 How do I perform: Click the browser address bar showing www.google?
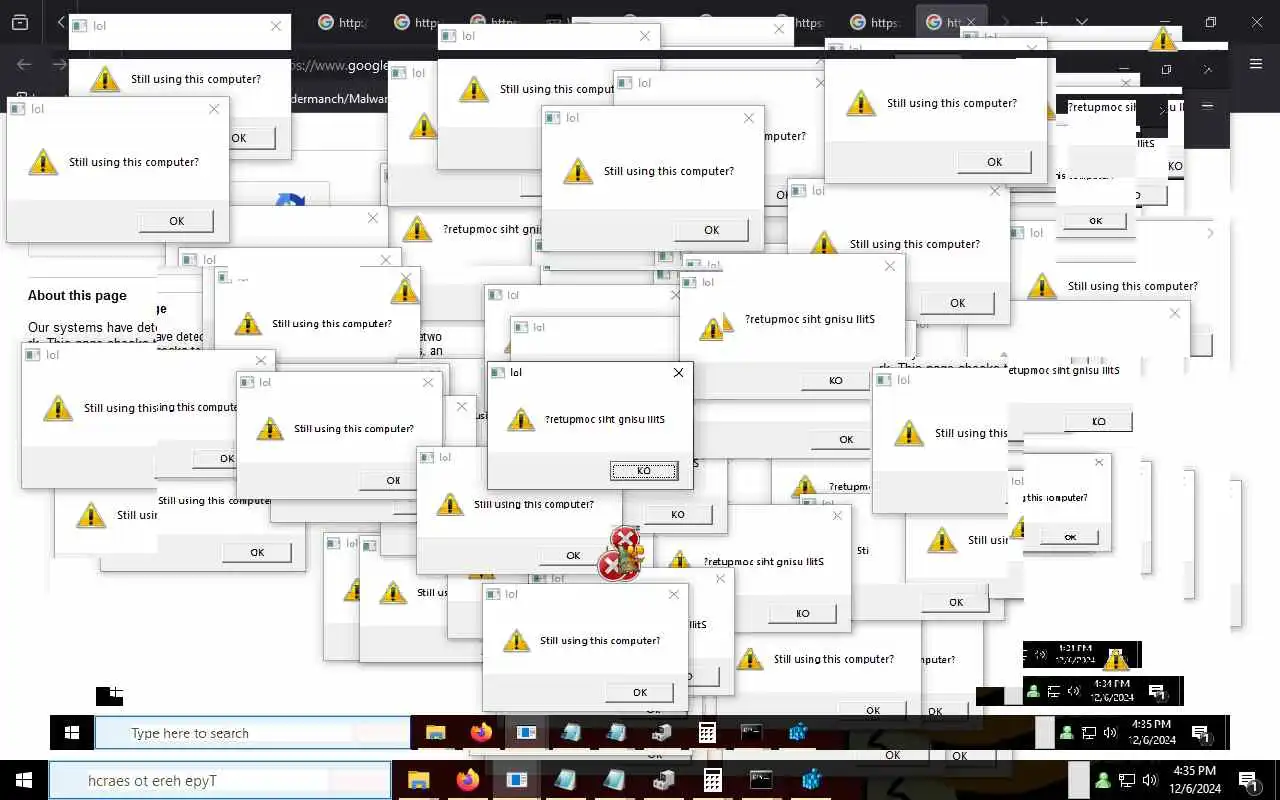coord(340,65)
